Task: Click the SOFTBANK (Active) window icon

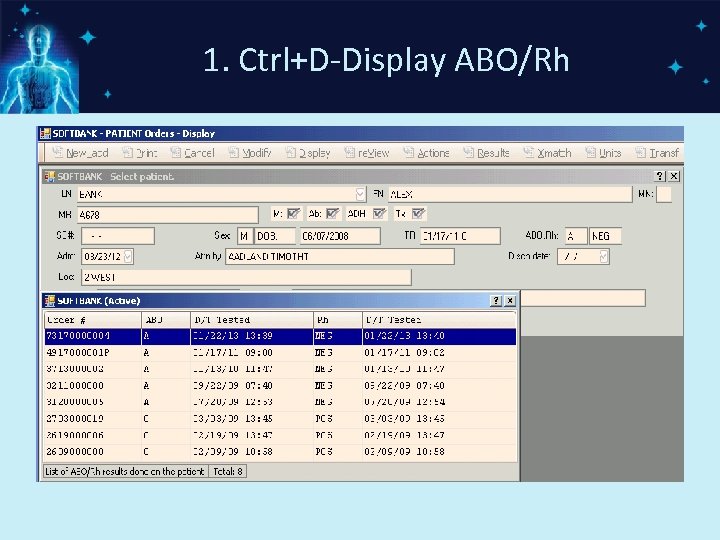Action: pyautogui.click(x=50, y=301)
